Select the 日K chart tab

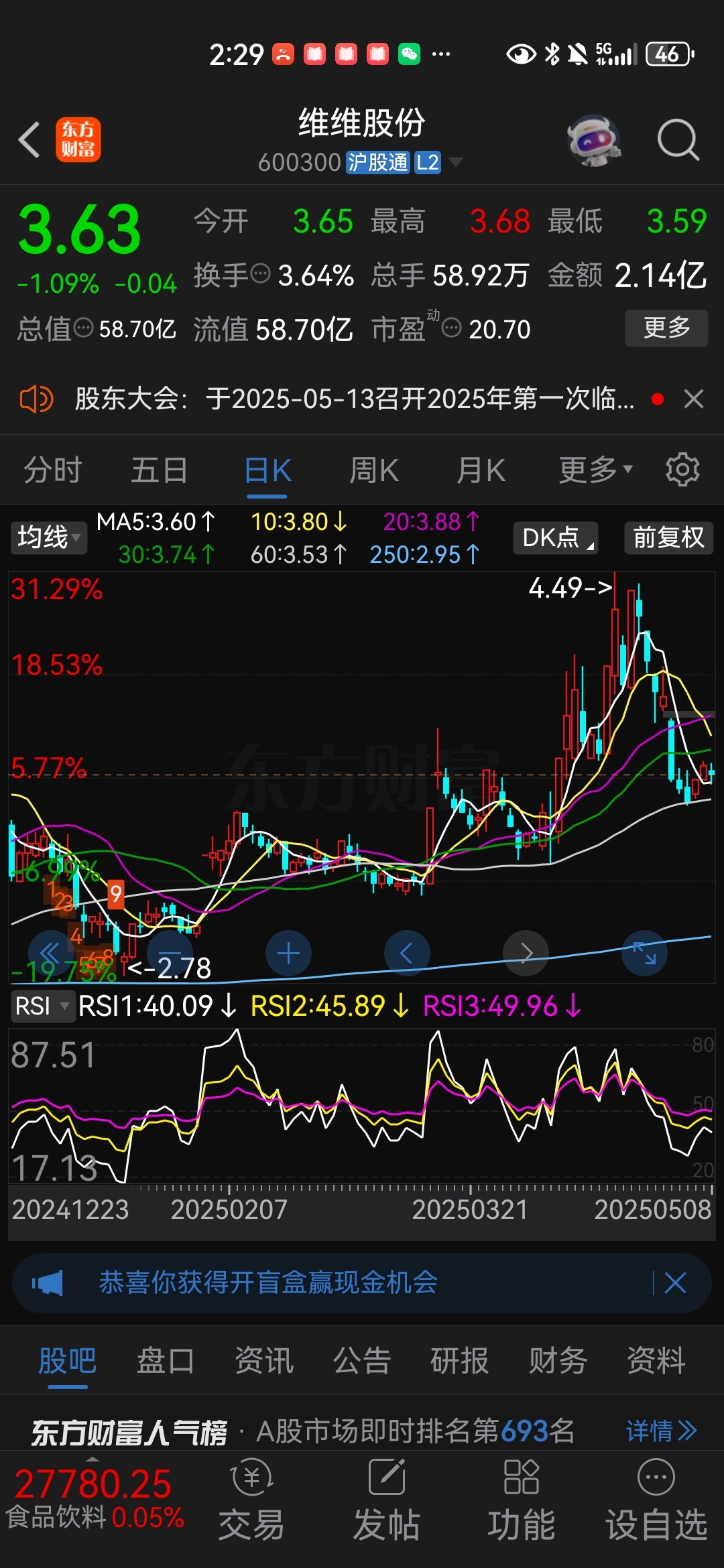pyautogui.click(x=267, y=470)
